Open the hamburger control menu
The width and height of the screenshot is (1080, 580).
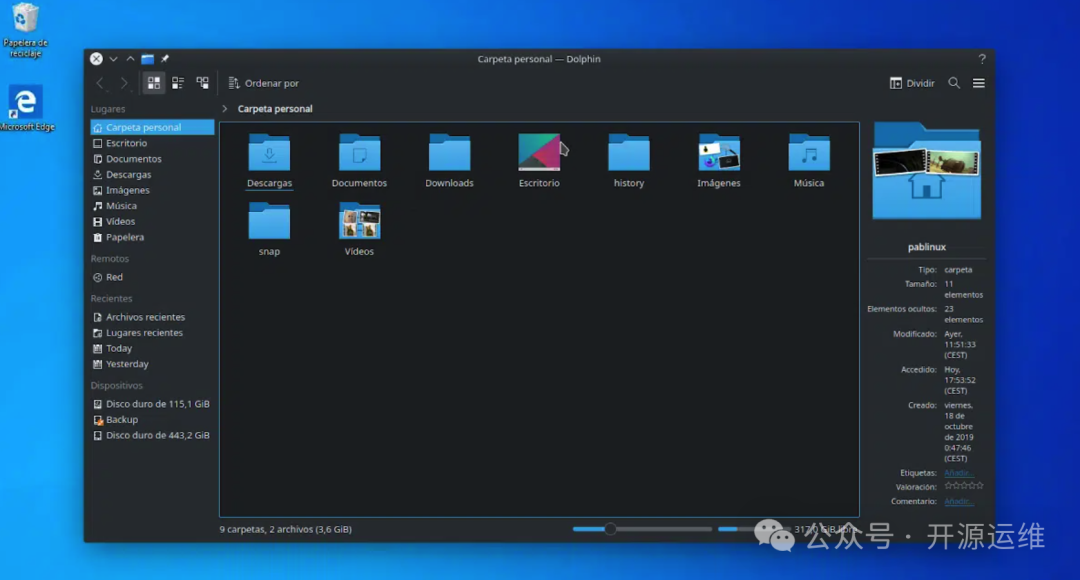pos(979,83)
